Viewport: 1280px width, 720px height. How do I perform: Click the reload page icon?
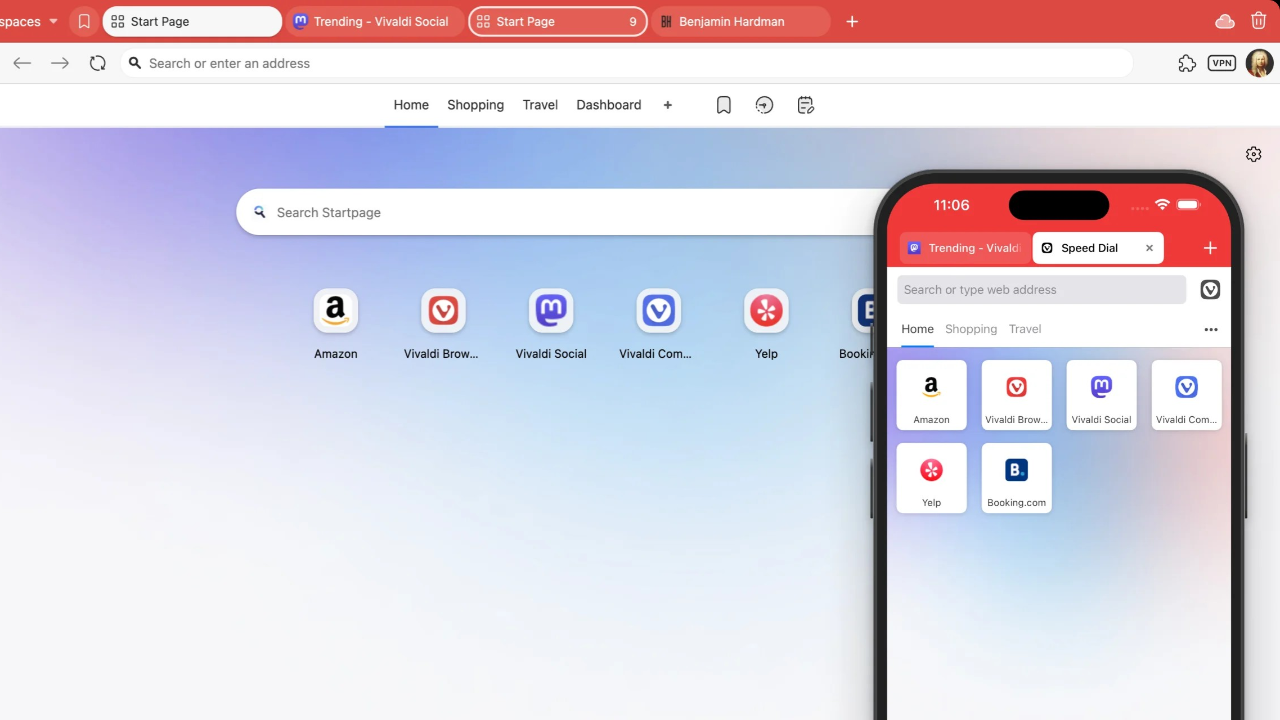coord(97,63)
